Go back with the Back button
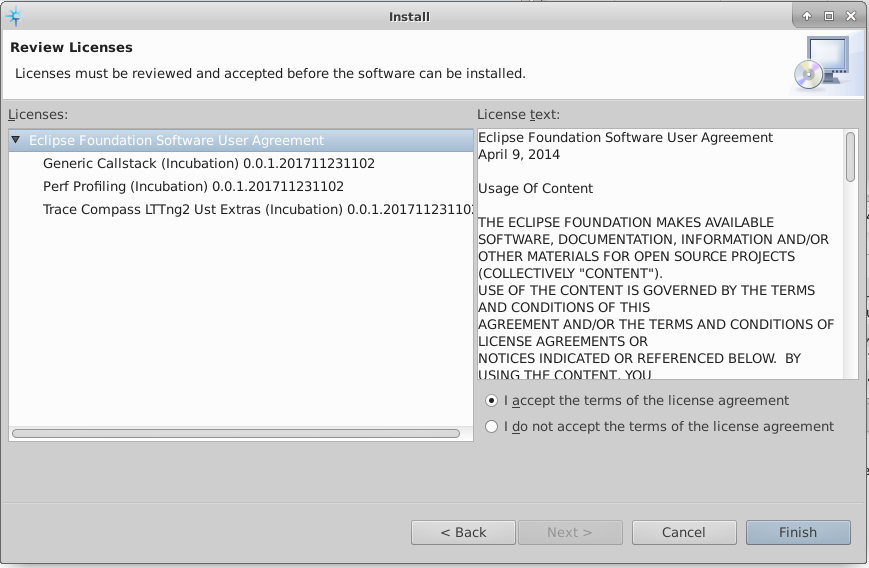The image size is (869, 568). 463,532
